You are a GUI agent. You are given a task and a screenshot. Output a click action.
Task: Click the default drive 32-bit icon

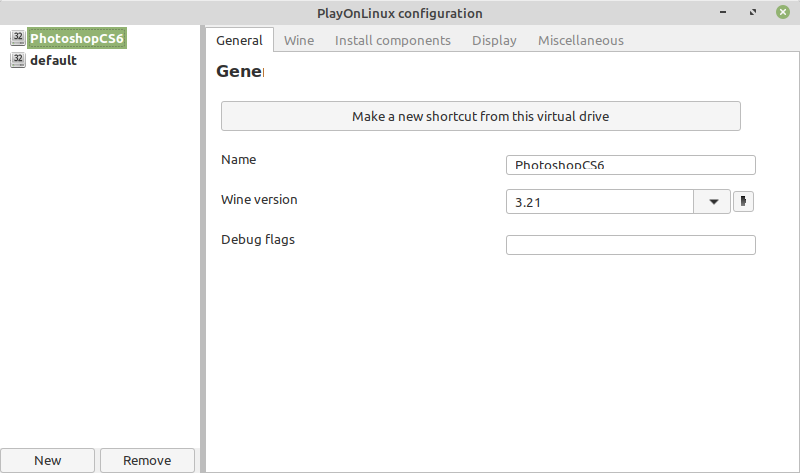pyautogui.click(x=18, y=60)
